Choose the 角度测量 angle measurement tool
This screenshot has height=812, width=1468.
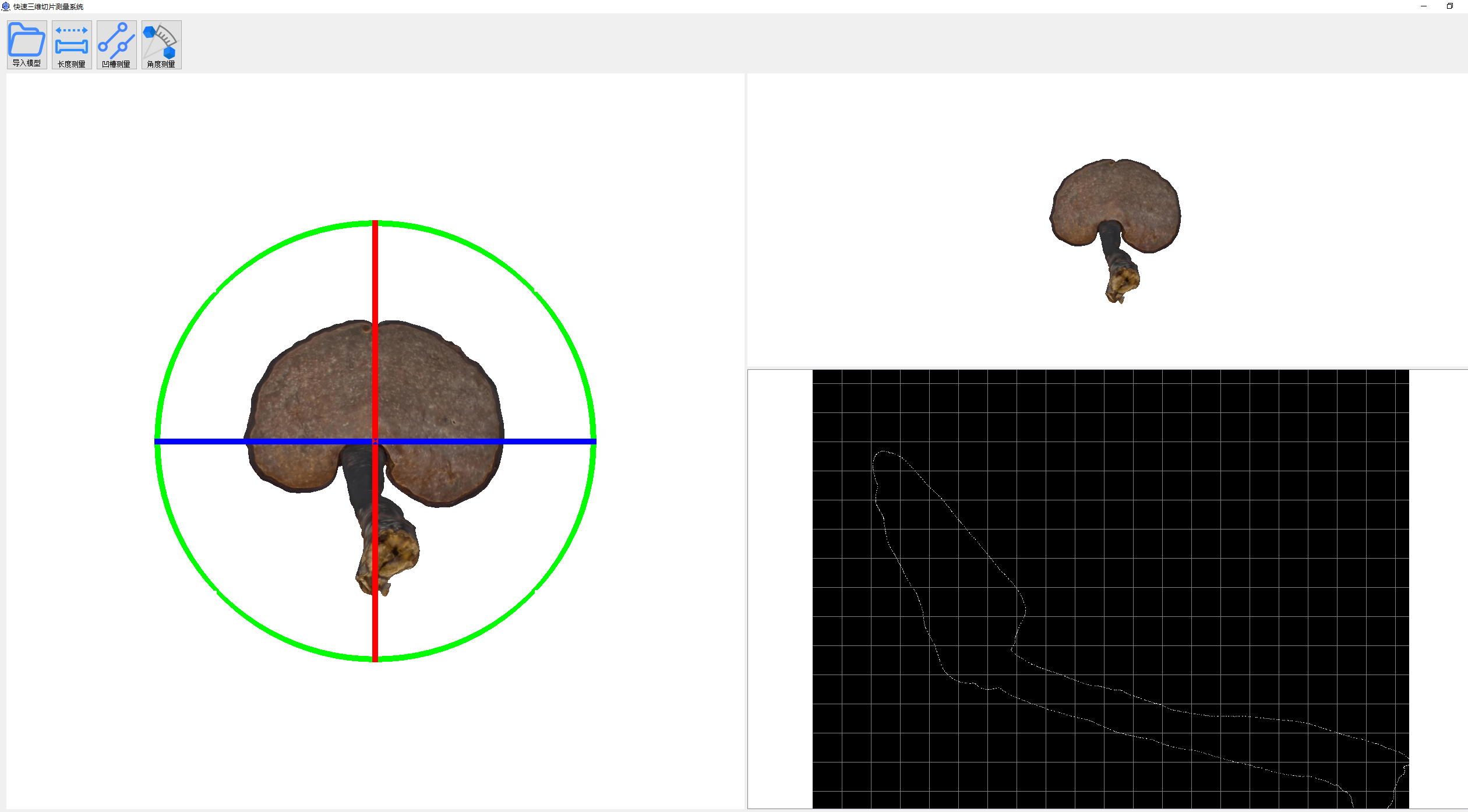[x=161, y=44]
